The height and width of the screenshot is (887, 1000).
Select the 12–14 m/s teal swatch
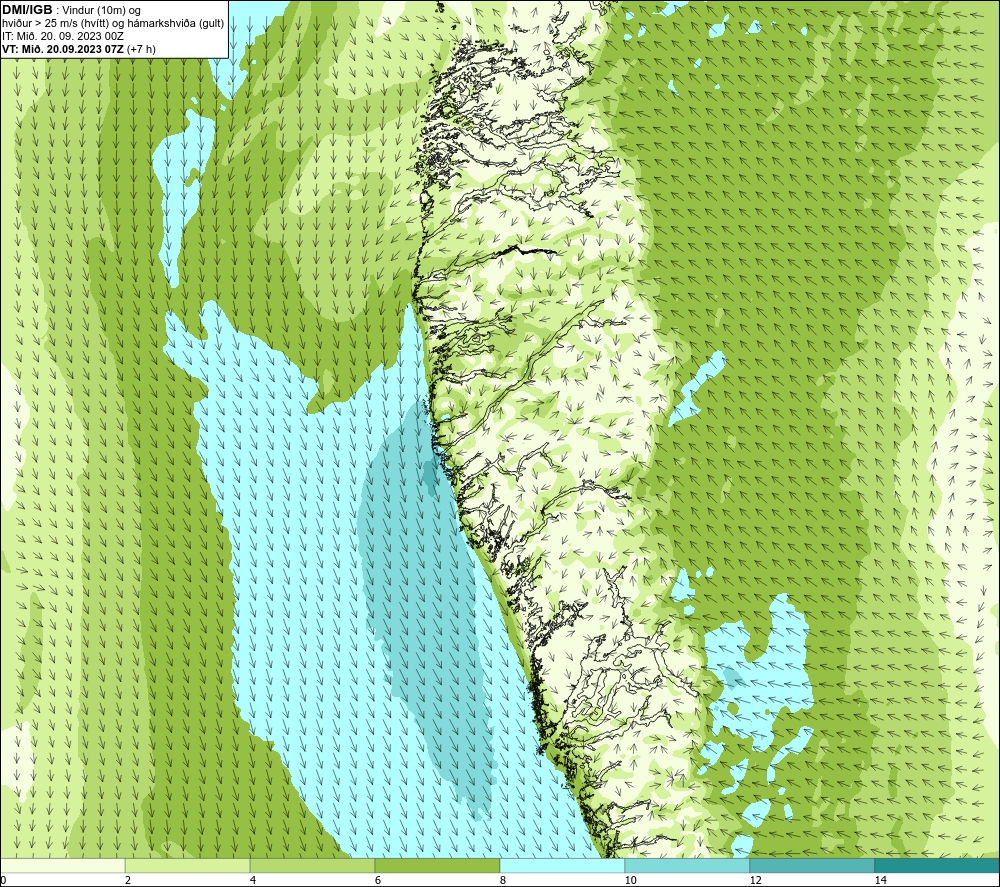(812, 865)
